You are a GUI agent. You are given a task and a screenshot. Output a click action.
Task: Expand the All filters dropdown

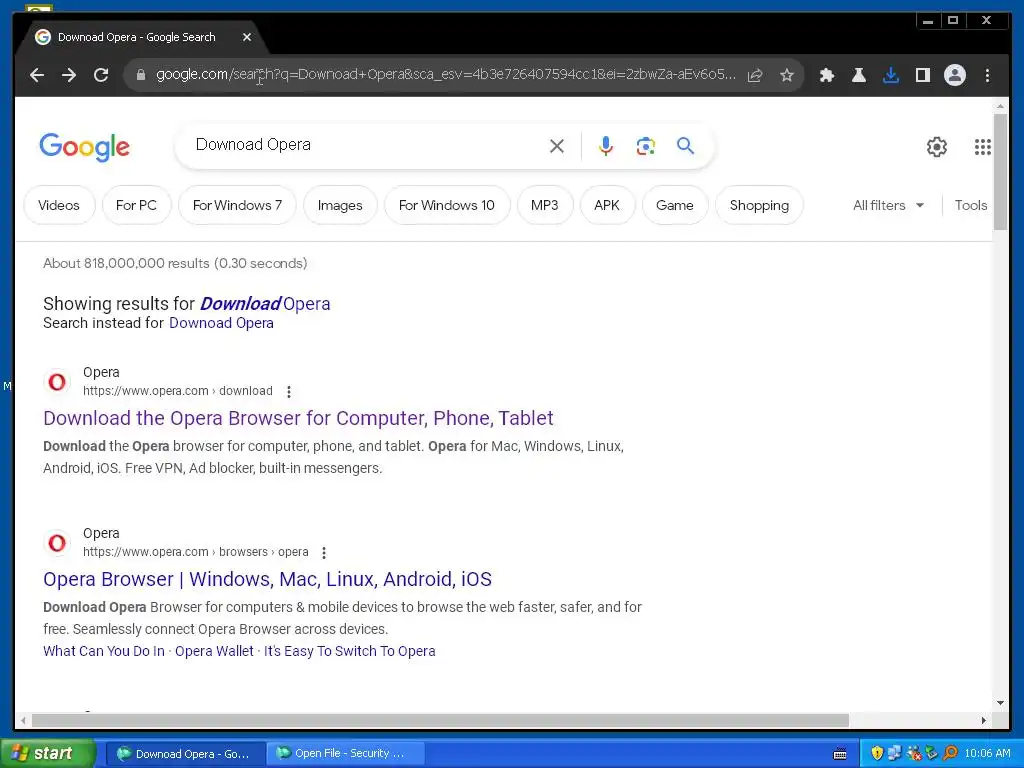pos(888,205)
